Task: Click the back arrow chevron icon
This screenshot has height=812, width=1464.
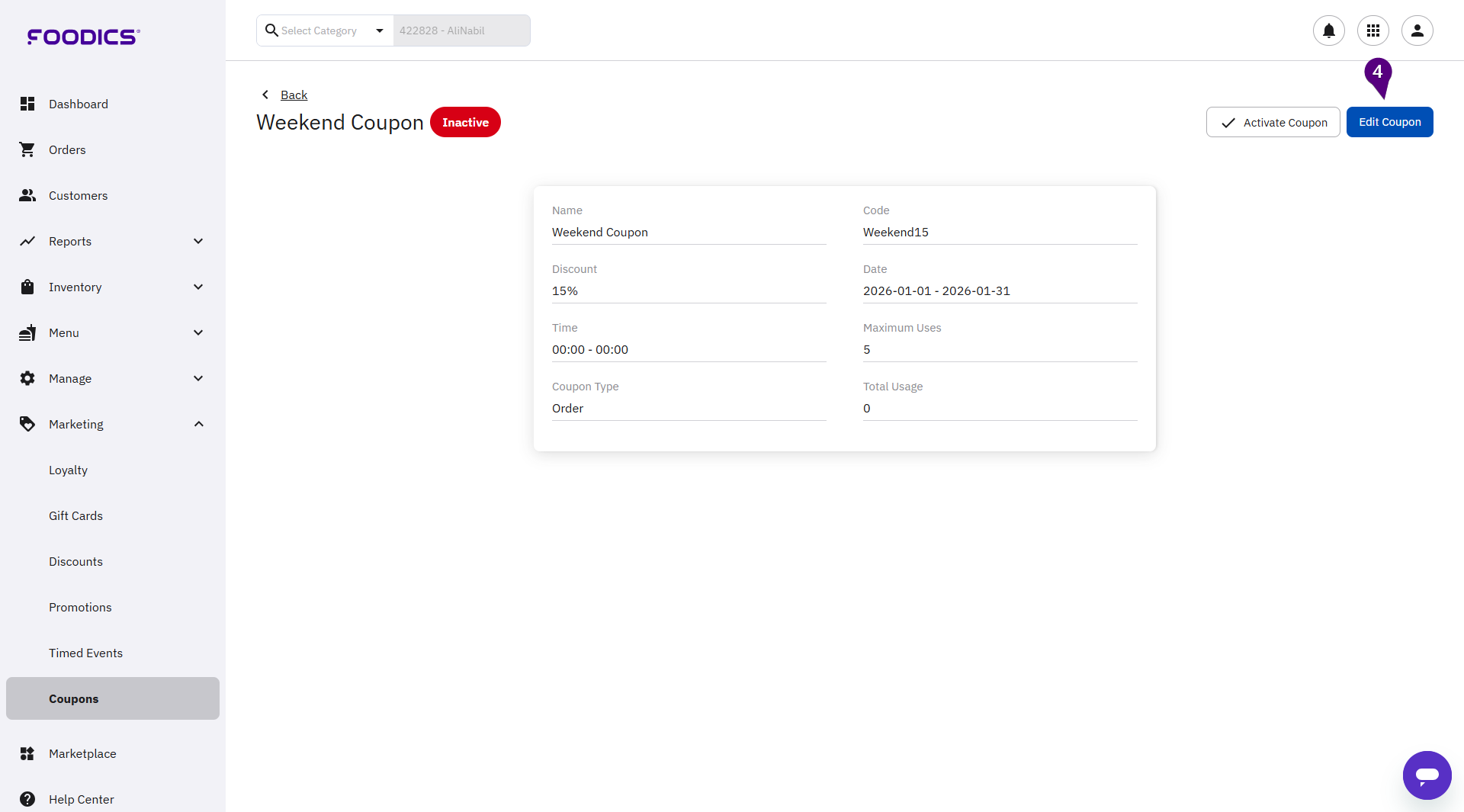Action: click(x=265, y=95)
